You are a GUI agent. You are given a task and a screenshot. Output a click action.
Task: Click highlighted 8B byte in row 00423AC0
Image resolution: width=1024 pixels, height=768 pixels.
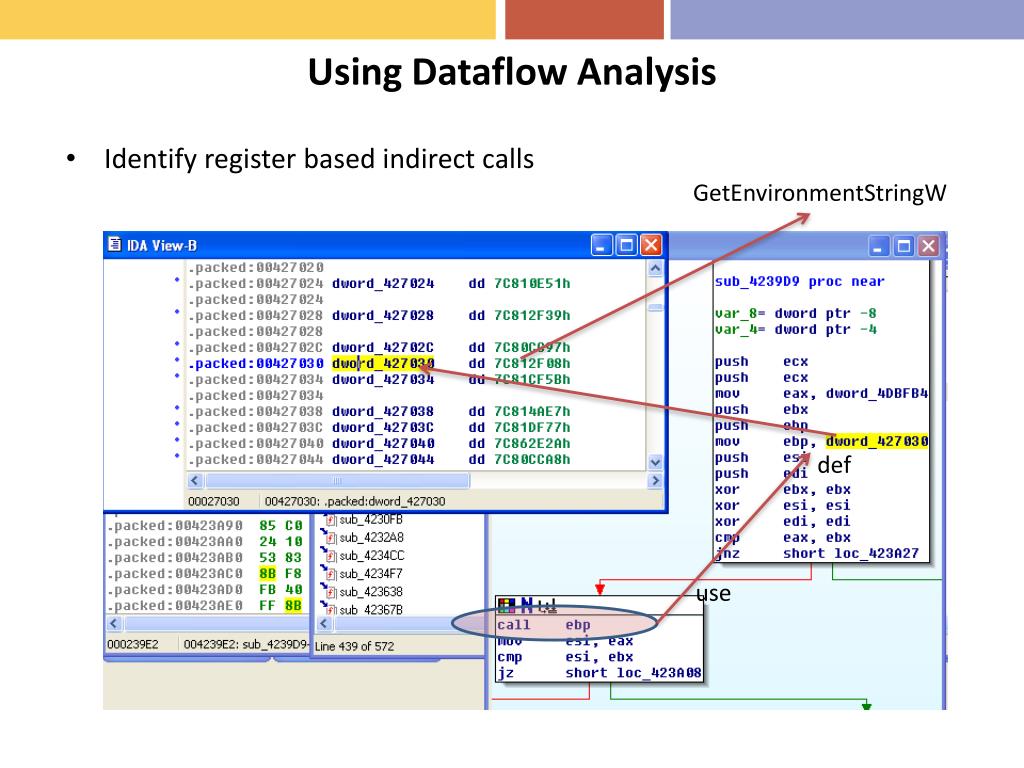tap(267, 573)
